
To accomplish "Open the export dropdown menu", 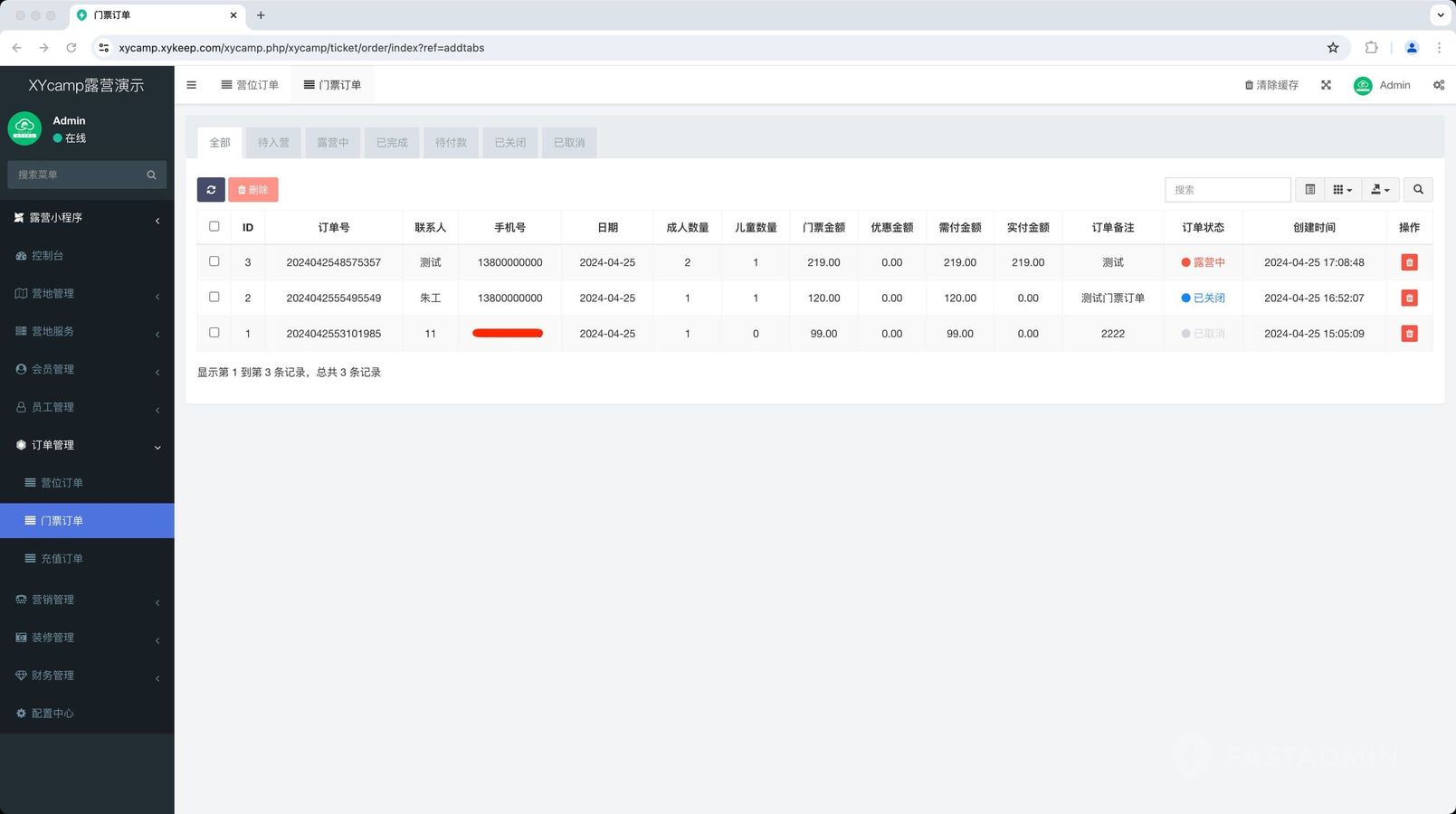I will [1380, 190].
